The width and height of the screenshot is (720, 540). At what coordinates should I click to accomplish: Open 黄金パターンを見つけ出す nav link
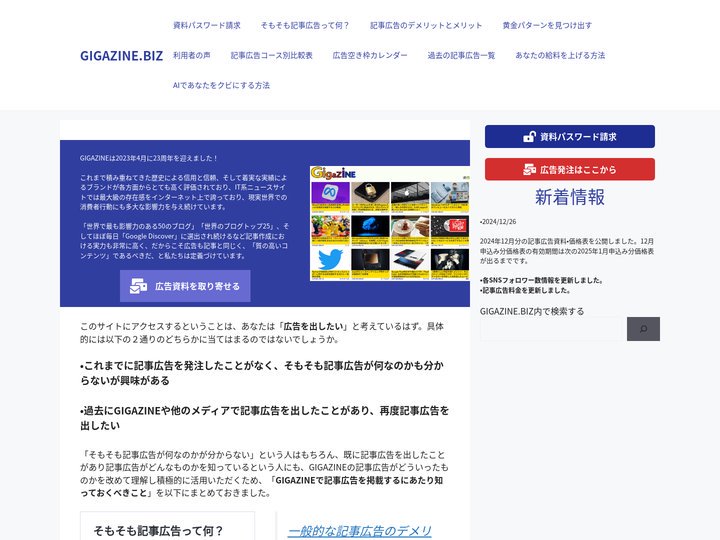[x=547, y=25]
